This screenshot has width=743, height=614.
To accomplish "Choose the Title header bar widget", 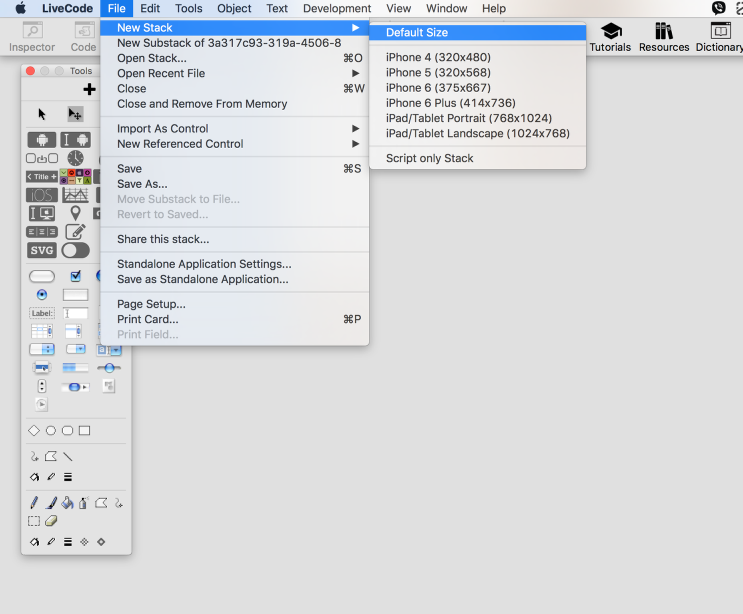I will [42, 177].
